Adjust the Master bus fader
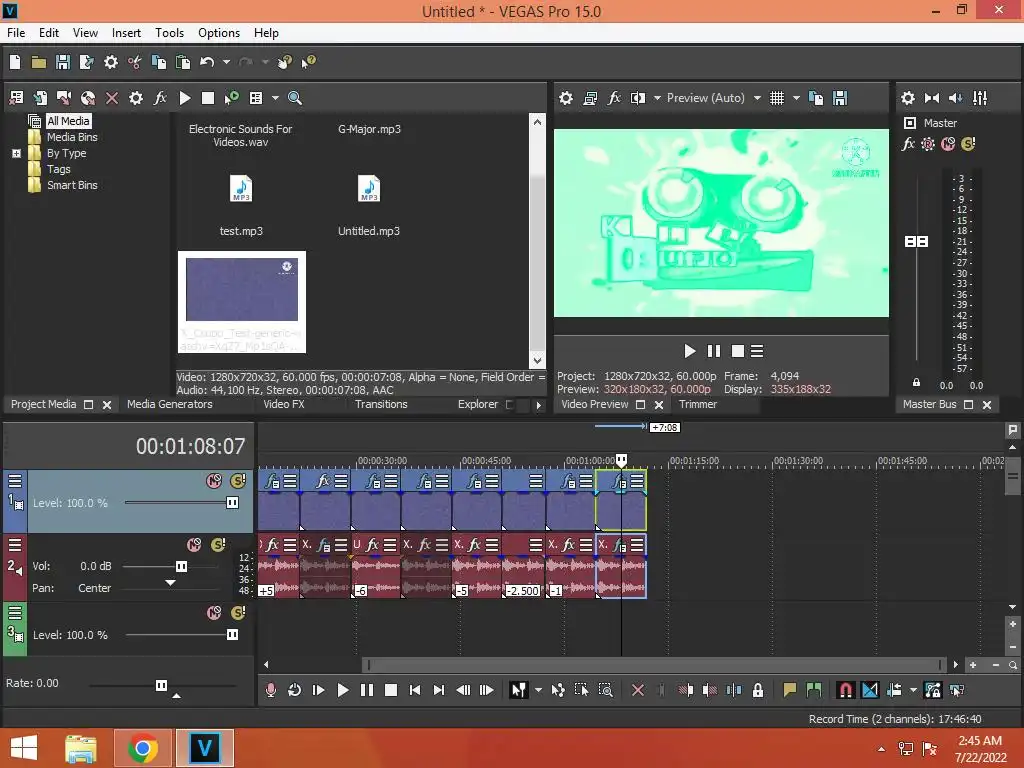The width and height of the screenshot is (1024, 768). [916, 242]
